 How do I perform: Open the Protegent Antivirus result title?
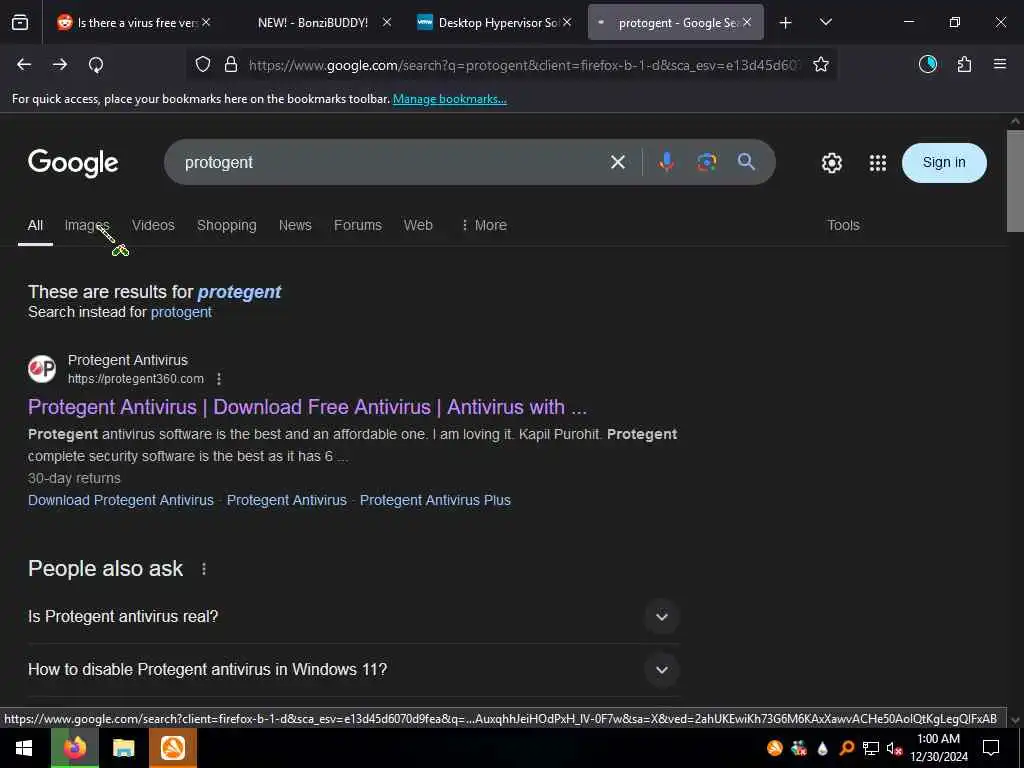point(308,407)
